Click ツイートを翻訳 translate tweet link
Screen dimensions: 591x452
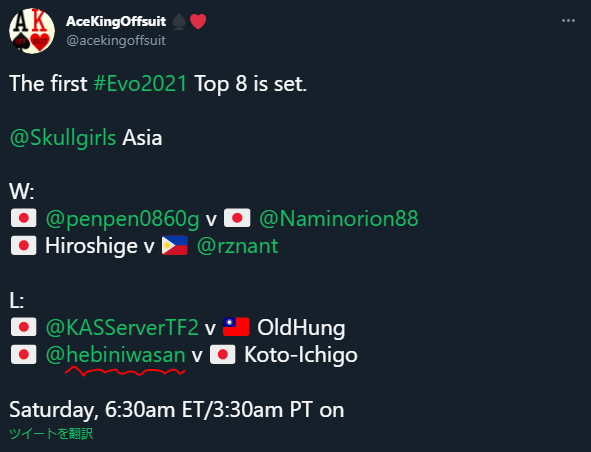click(x=51, y=434)
